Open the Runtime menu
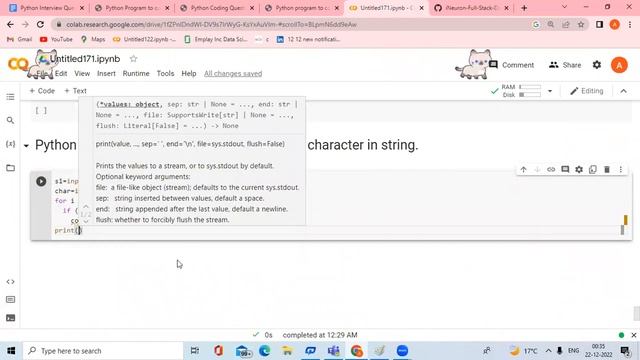640x360 pixels. 136,73
